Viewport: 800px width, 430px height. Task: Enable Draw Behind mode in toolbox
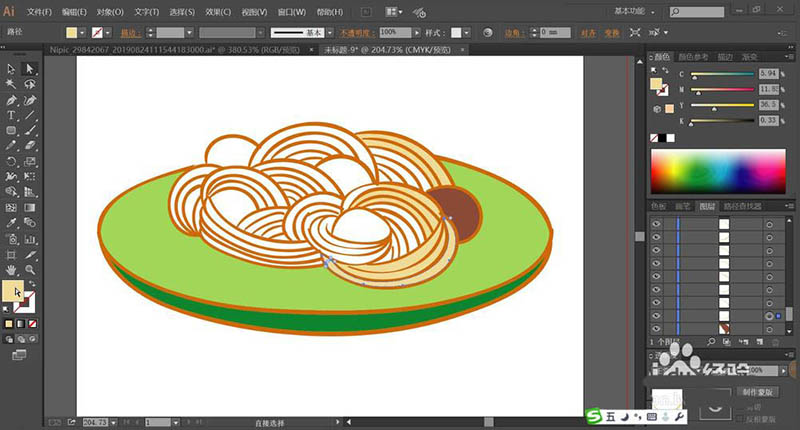(21, 339)
